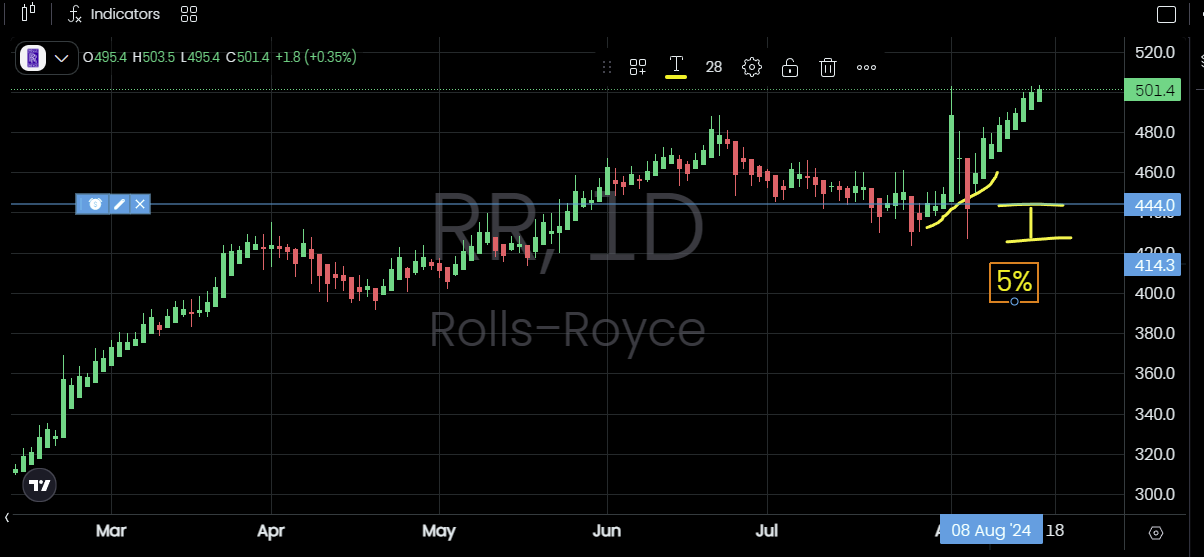Change the yellow text color setting
Viewport: 1204px width, 557px height.
676,67
